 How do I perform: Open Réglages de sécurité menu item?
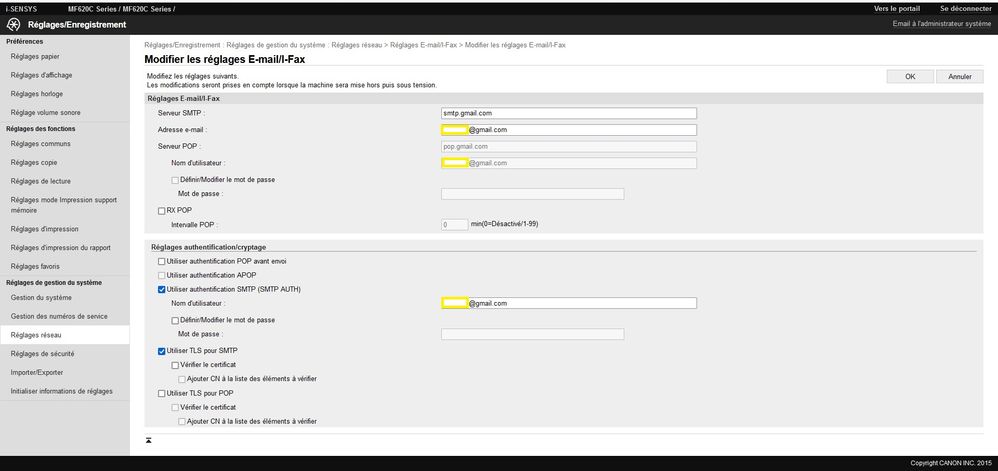[x=42, y=354]
